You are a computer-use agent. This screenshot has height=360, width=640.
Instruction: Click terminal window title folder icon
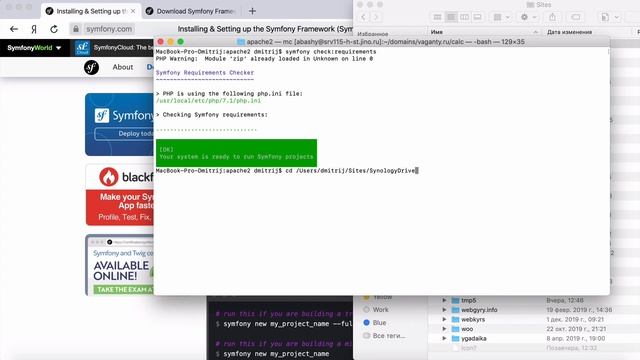(x=241, y=42)
